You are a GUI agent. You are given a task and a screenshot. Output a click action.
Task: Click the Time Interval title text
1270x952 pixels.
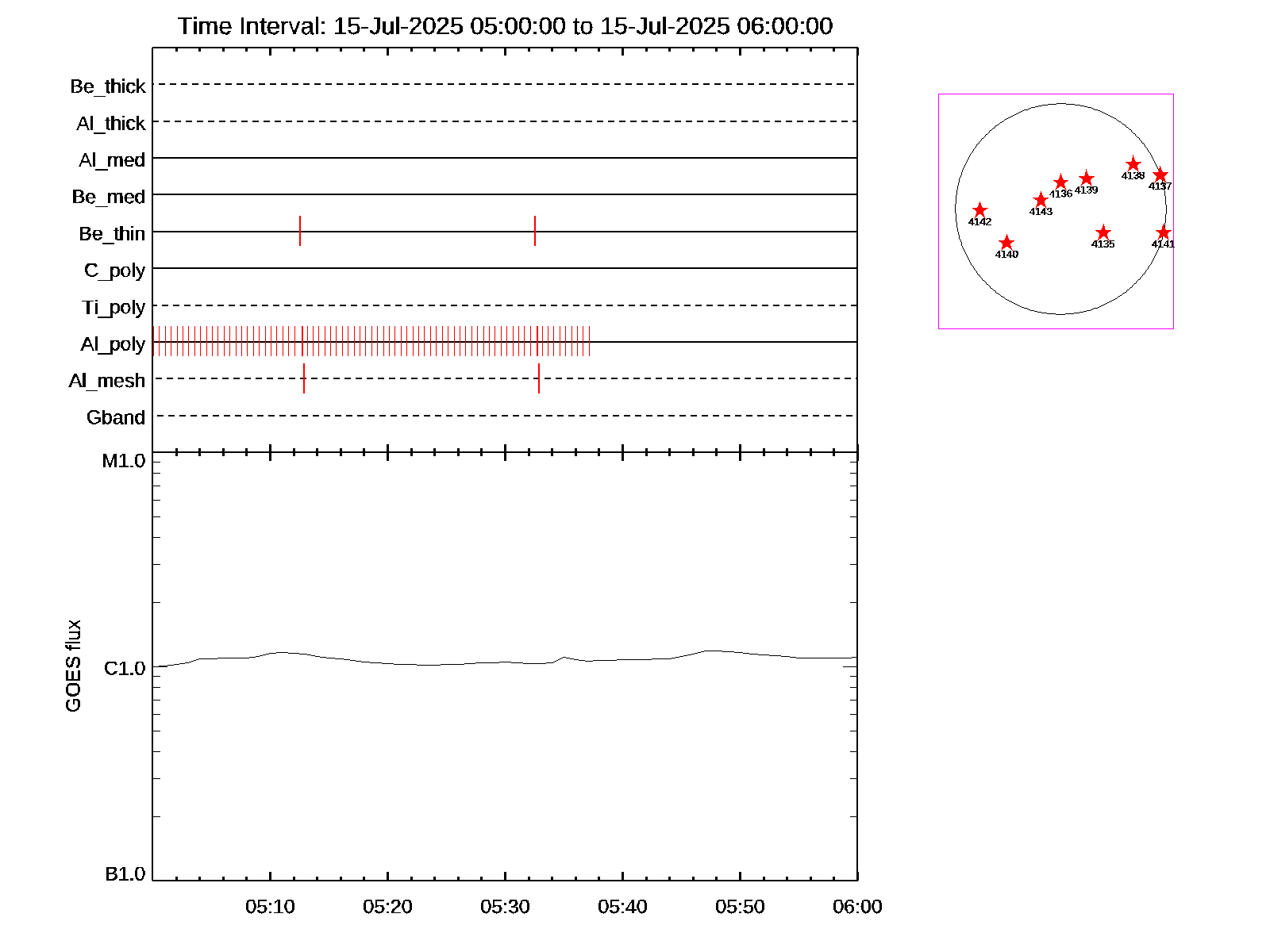point(505,26)
